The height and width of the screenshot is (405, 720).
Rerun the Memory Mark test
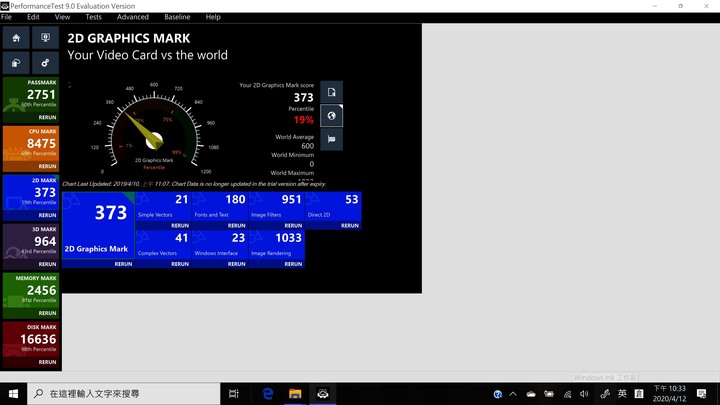[47, 313]
